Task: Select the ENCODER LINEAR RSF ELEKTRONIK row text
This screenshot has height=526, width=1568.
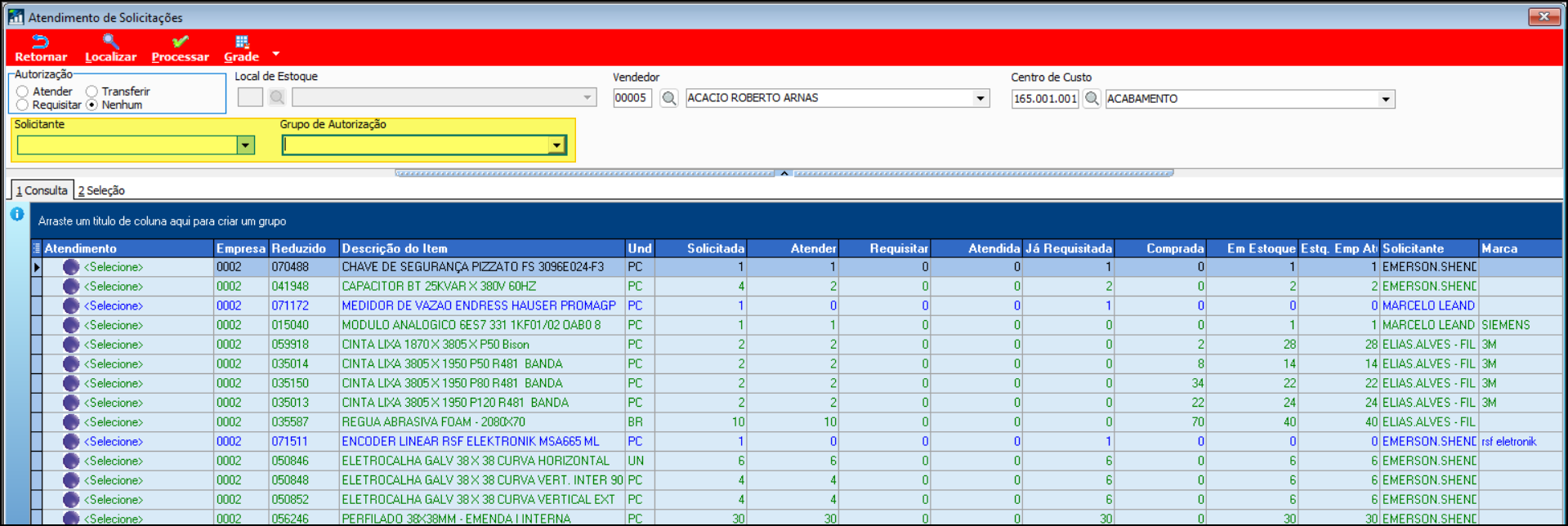Action: (x=471, y=441)
